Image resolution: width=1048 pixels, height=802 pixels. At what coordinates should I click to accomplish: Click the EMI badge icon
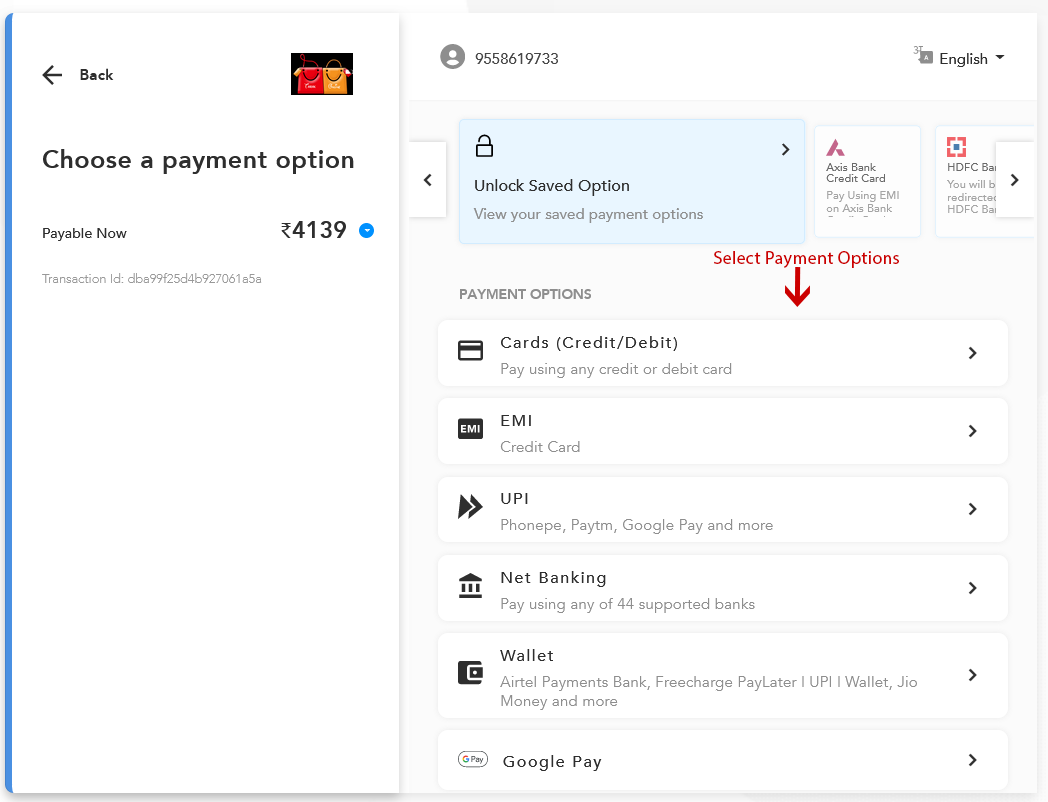click(470, 429)
